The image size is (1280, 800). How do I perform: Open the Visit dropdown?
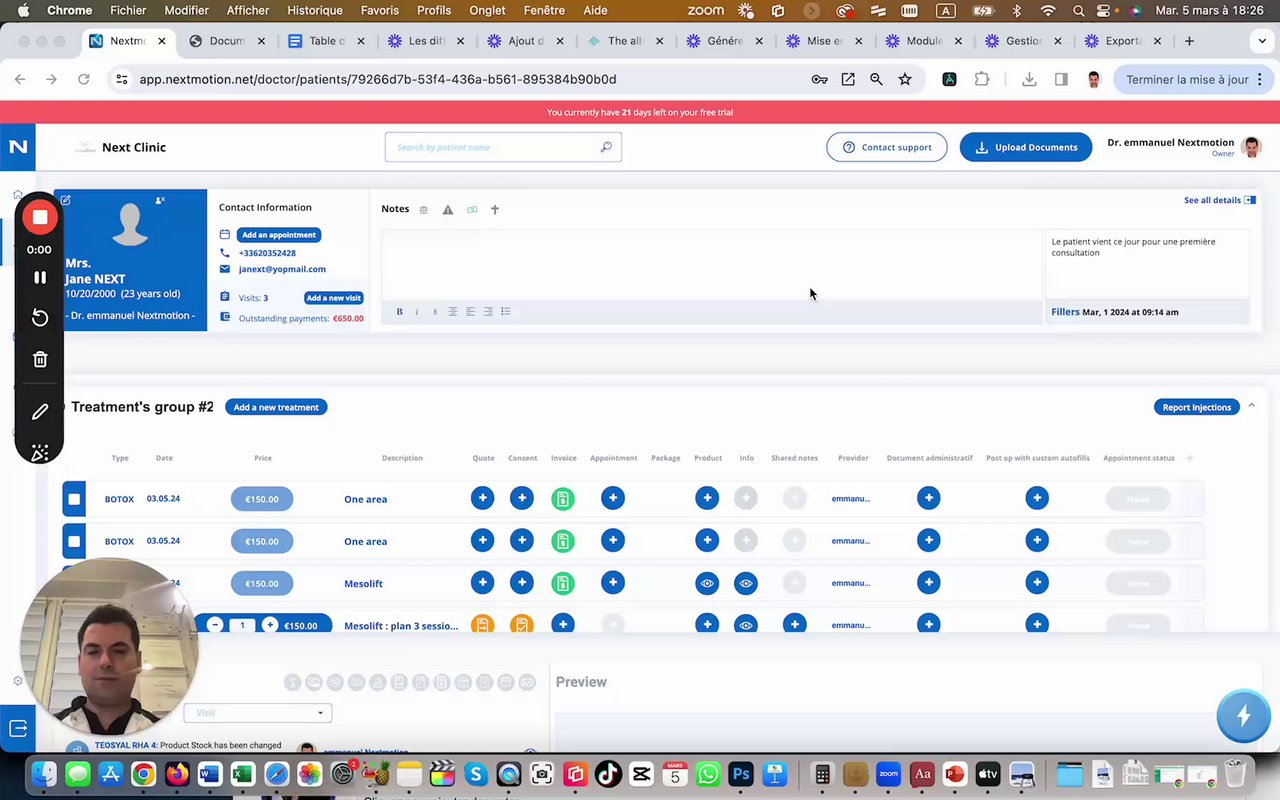pyautogui.click(x=258, y=713)
